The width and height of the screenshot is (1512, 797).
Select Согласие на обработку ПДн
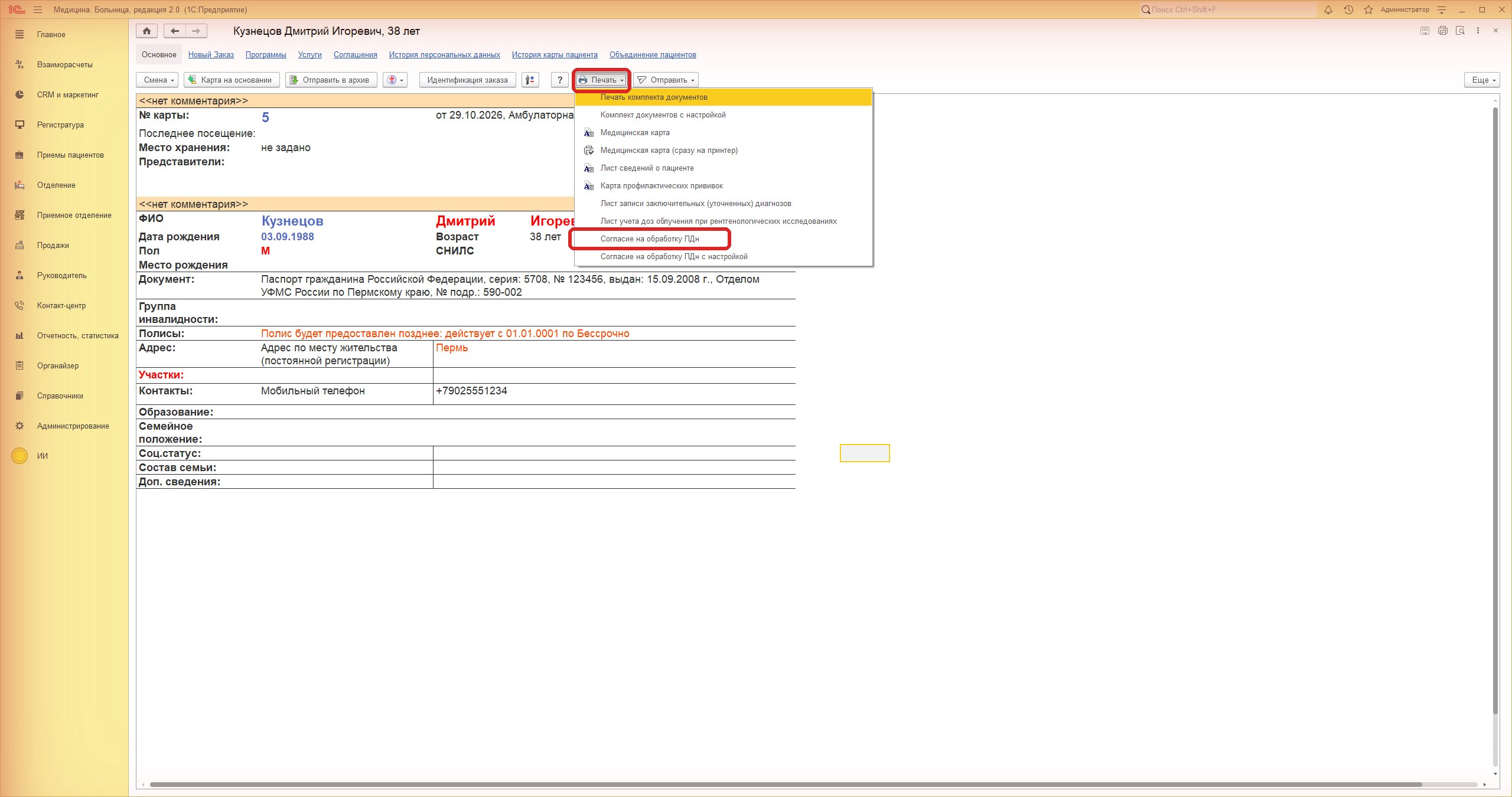click(x=724, y=239)
